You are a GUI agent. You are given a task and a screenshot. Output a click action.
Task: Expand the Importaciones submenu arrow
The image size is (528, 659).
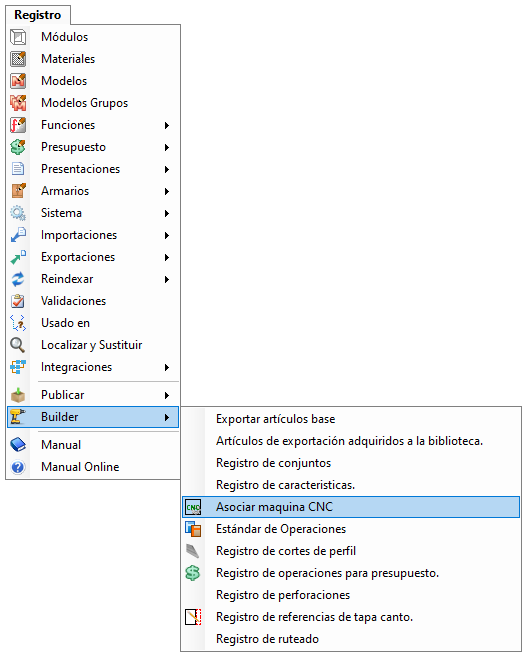pyautogui.click(x=167, y=235)
